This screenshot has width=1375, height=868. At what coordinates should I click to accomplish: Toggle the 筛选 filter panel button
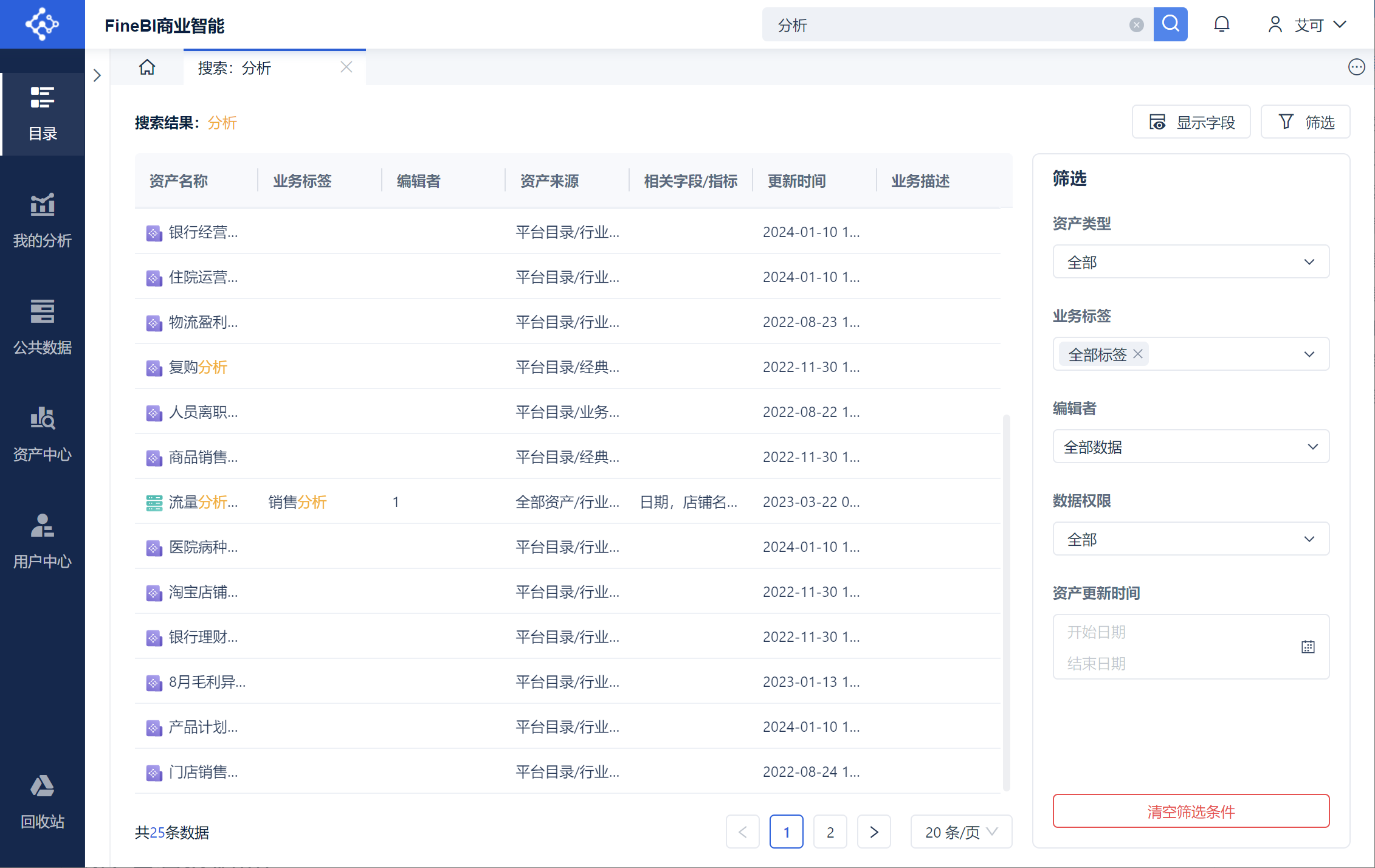tap(1305, 122)
